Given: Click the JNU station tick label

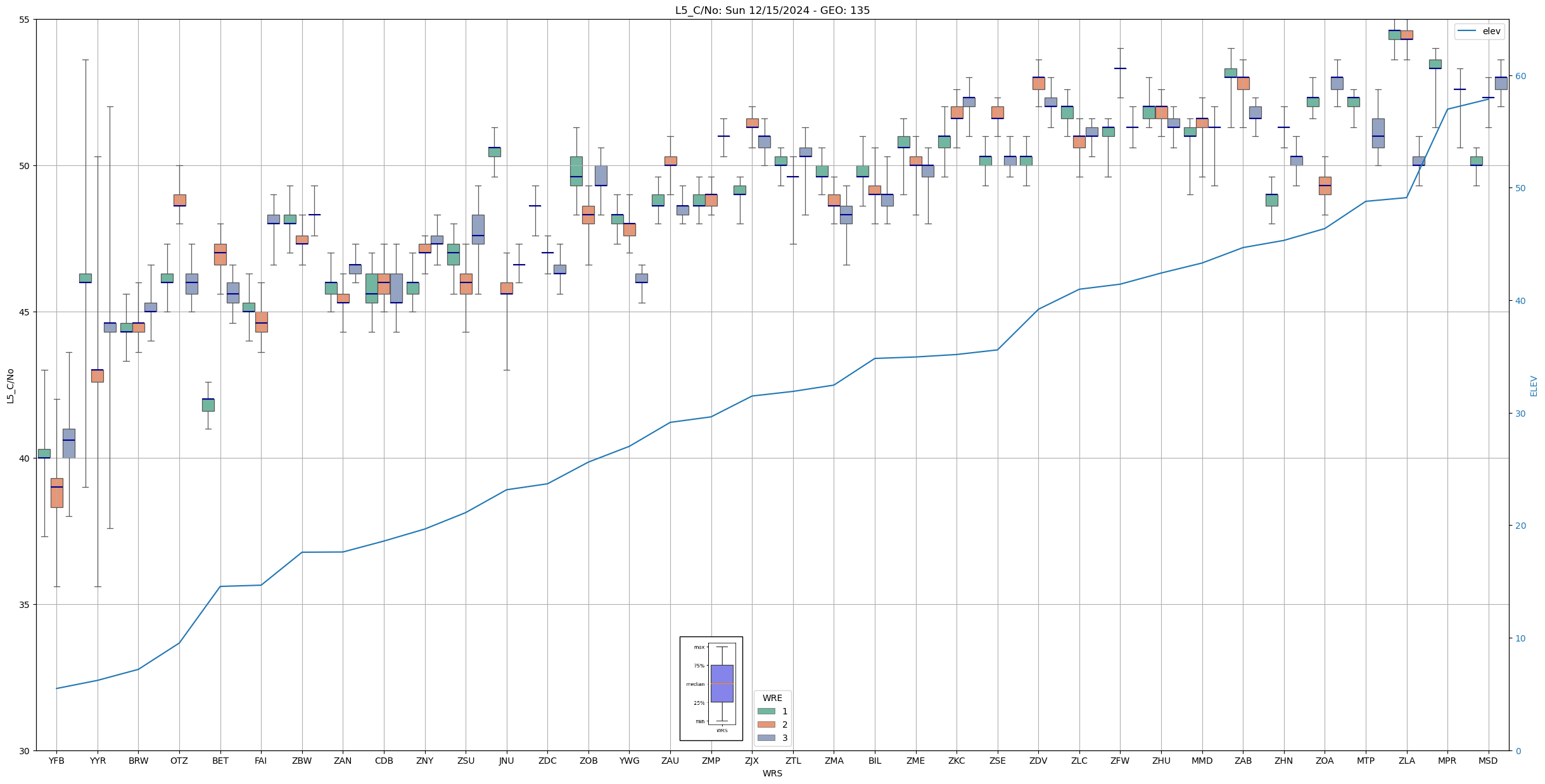Looking at the screenshot, I should (506, 761).
